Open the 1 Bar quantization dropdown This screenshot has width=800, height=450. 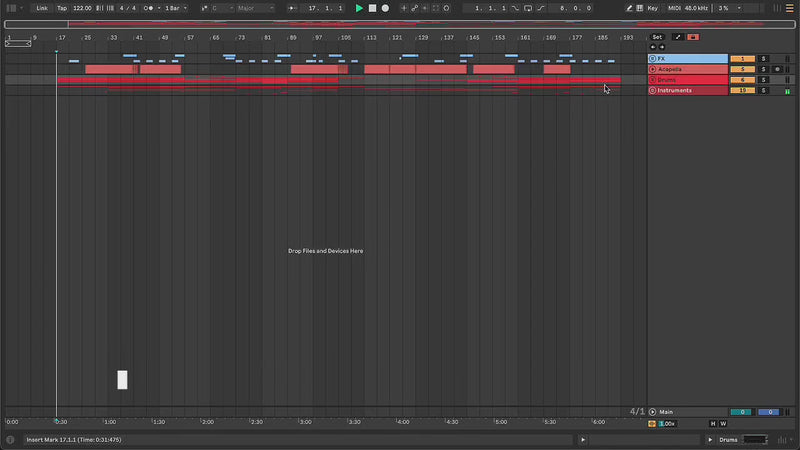[174, 8]
